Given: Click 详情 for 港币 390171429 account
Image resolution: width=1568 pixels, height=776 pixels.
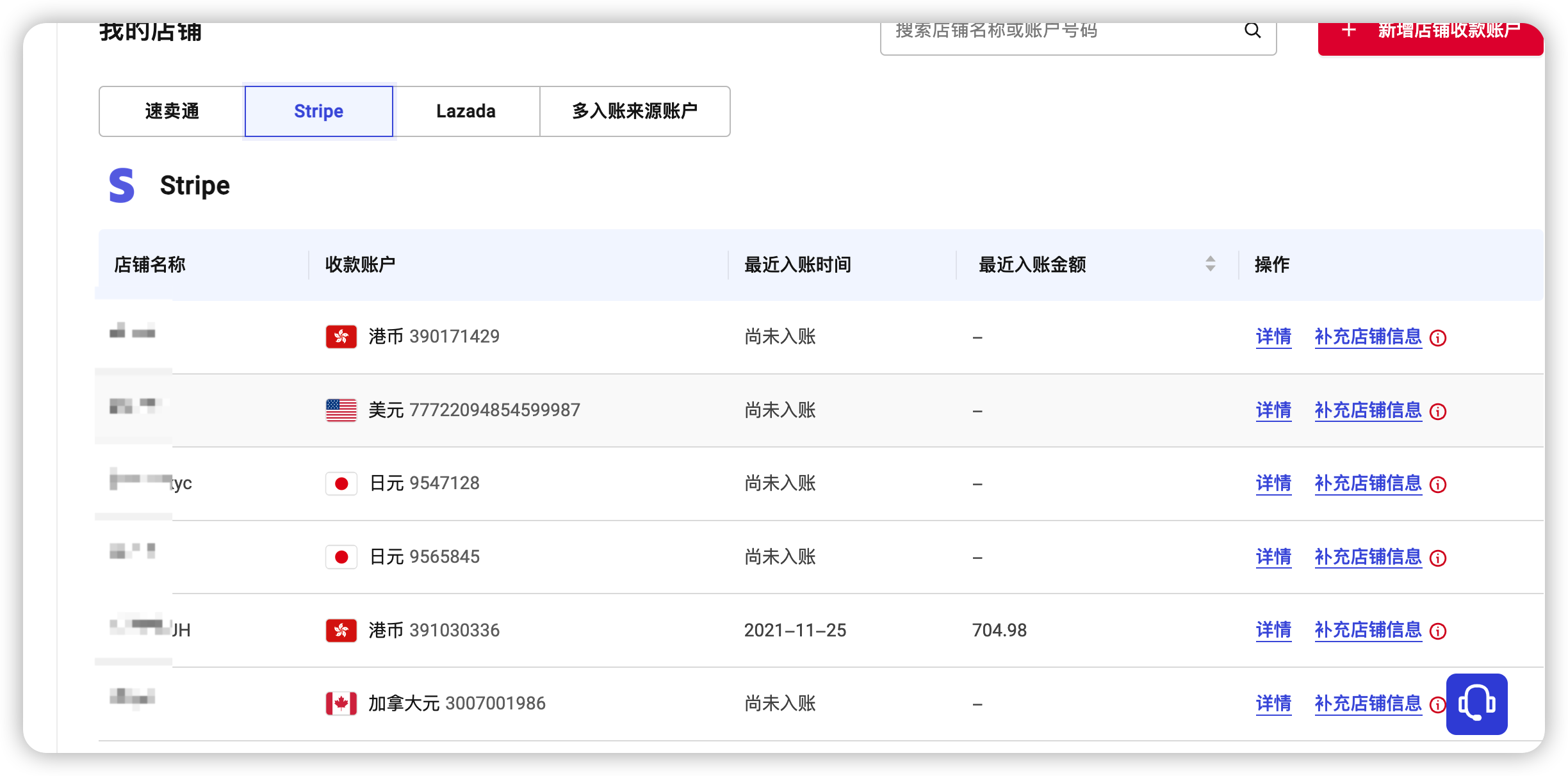Looking at the screenshot, I should (x=1273, y=337).
